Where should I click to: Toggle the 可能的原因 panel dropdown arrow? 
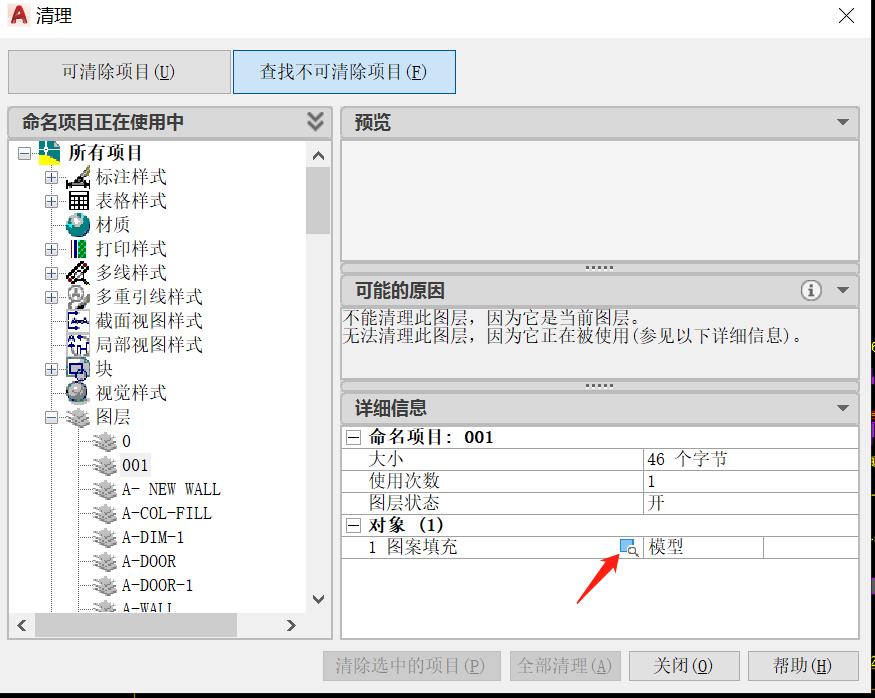843,290
